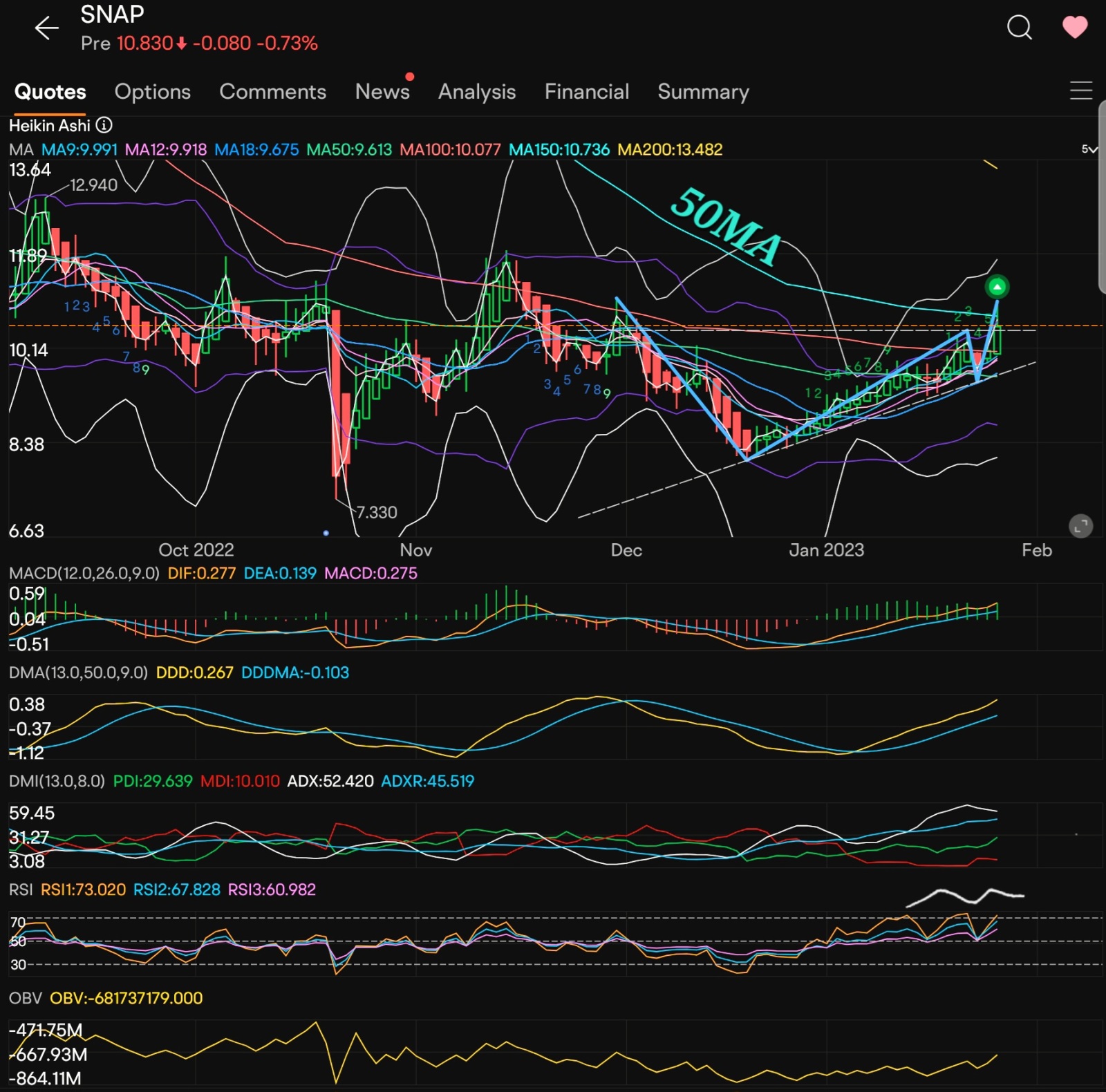Select the 12.940 high price label
Viewport: 1106px width, 1092px height.
(x=93, y=185)
